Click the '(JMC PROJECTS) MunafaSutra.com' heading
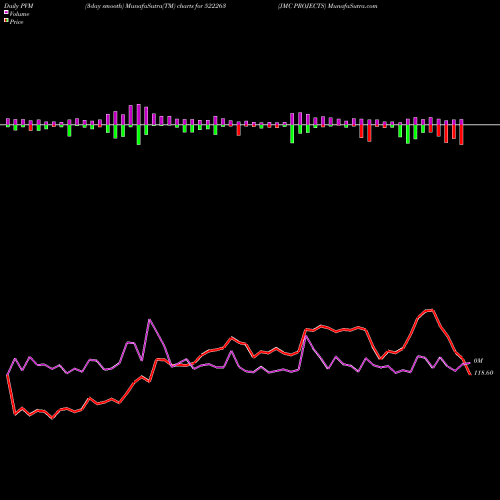This screenshot has width=500, height=500. tap(328, 6)
